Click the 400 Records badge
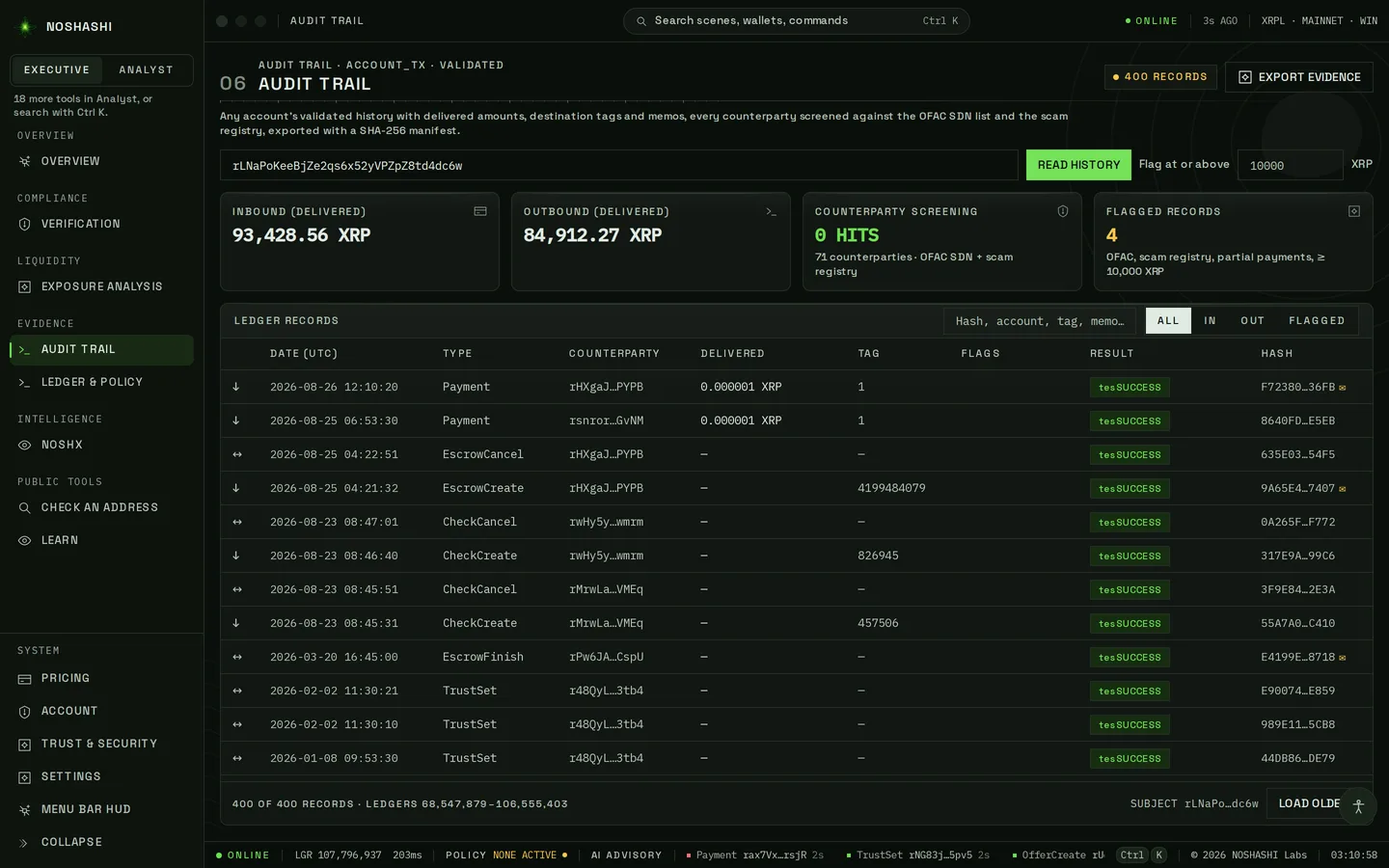The height and width of the screenshot is (868, 1389). point(1160,77)
